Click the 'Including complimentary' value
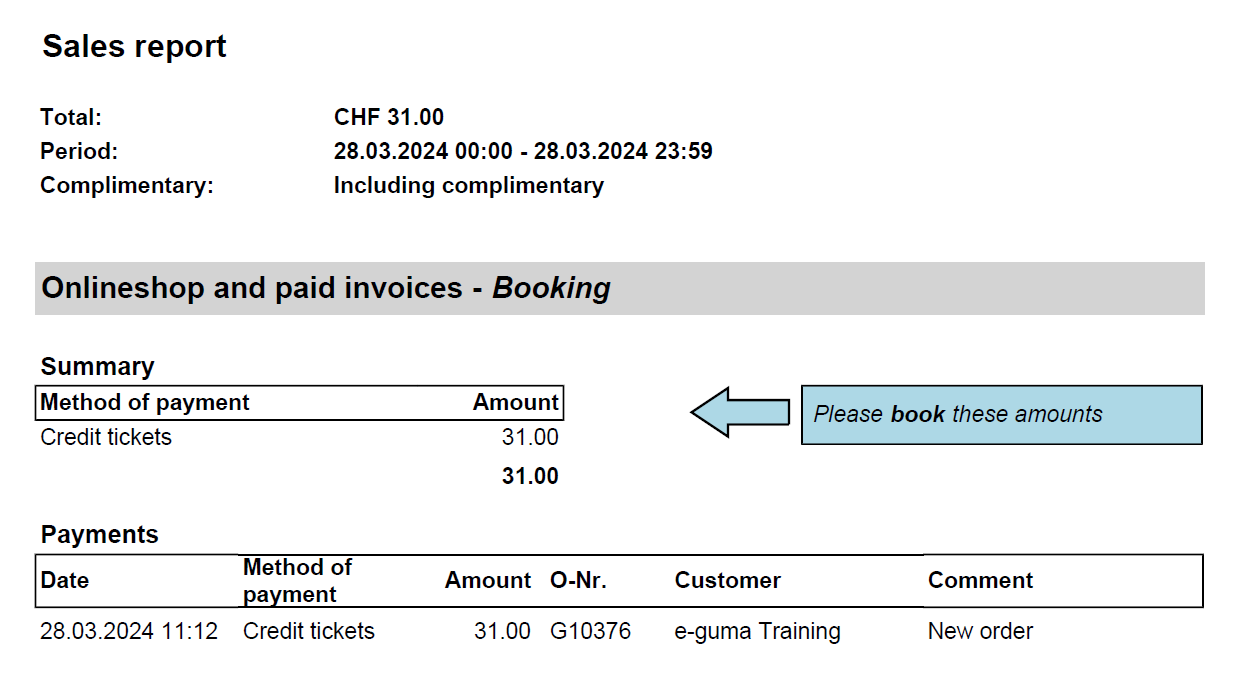Viewport: 1251px width, 695px height. pyautogui.click(x=469, y=186)
